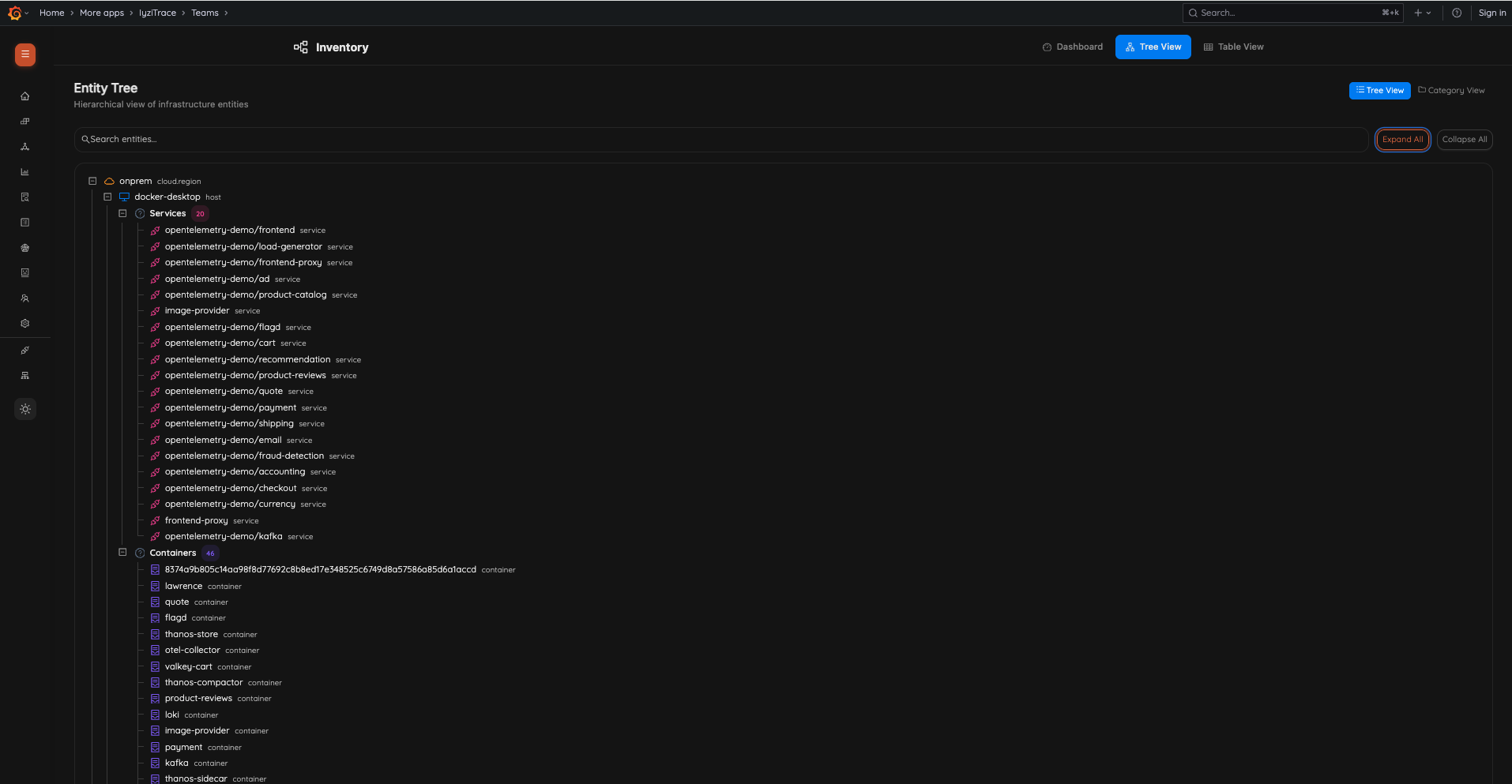Screen dimensions: 1512x784
Task: Open the Kubernetes wheel icon in sidebar
Action: 25,248
